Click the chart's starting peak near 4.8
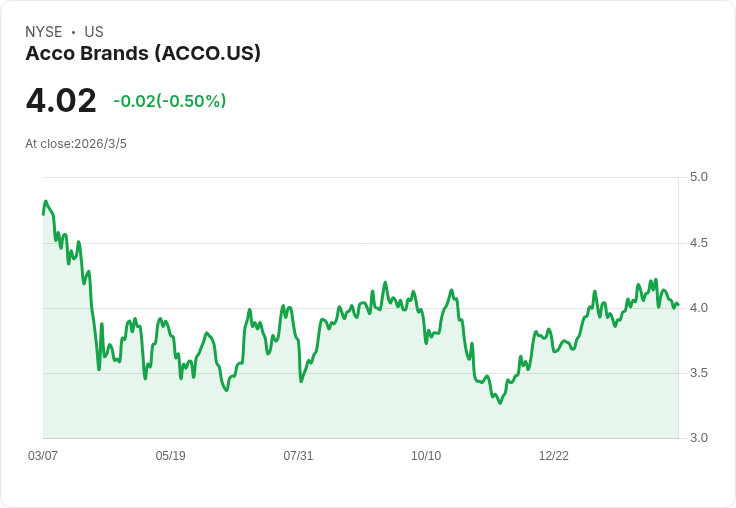The image size is (736, 508). pos(46,201)
